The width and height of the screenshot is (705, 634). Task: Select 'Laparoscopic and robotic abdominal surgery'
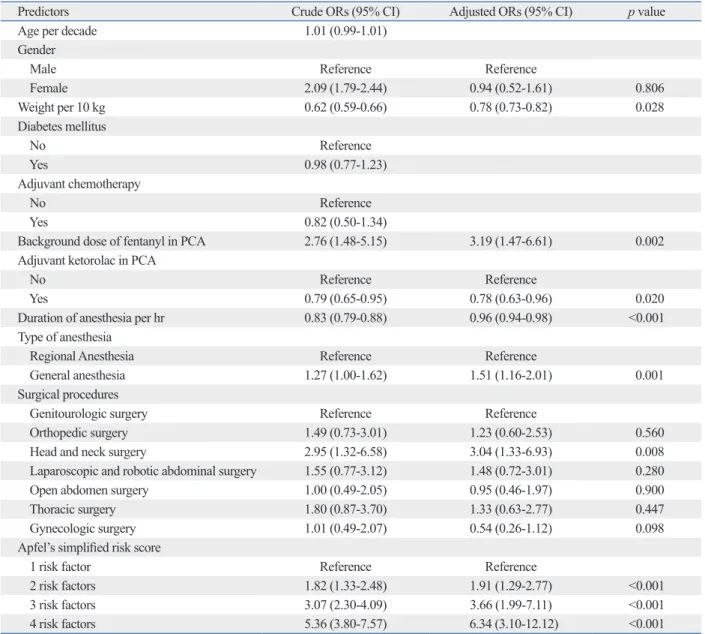point(143,471)
